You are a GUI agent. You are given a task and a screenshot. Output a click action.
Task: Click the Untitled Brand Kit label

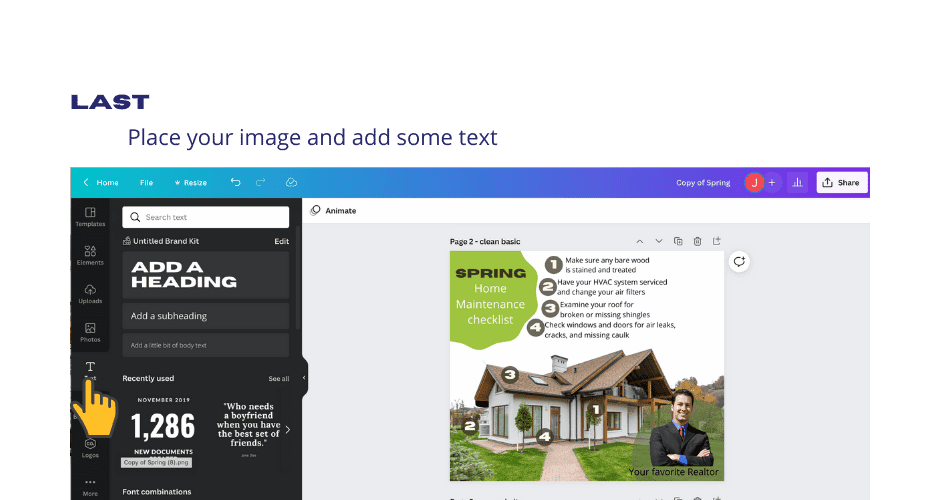pyautogui.click(x=166, y=241)
